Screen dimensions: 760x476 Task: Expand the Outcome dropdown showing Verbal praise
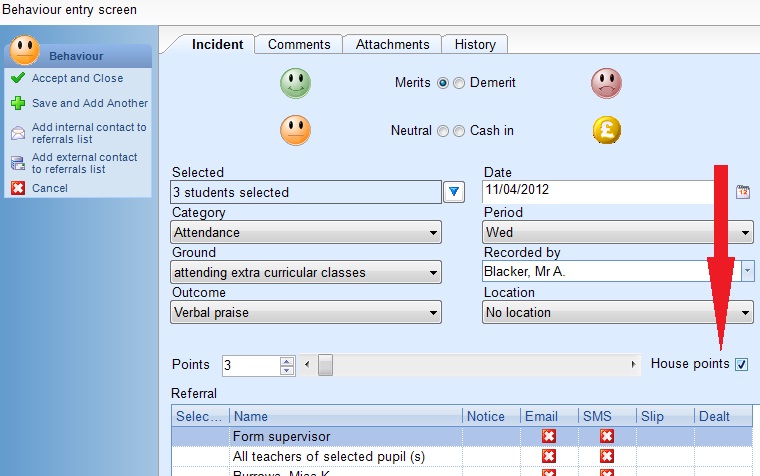tap(306, 313)
